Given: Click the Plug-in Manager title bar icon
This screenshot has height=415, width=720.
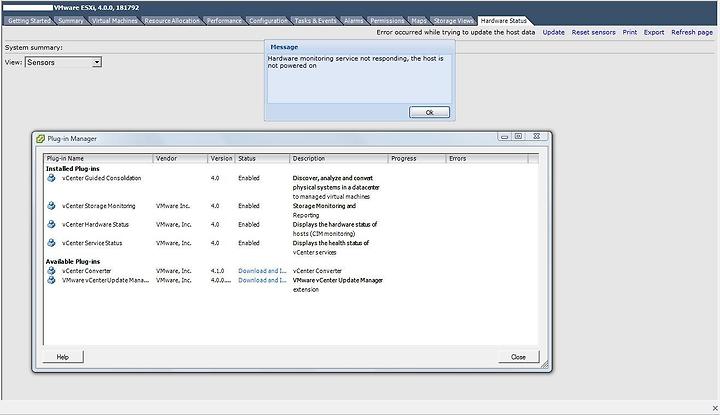Looking at the screenshot, I should (x=40, y=139).
